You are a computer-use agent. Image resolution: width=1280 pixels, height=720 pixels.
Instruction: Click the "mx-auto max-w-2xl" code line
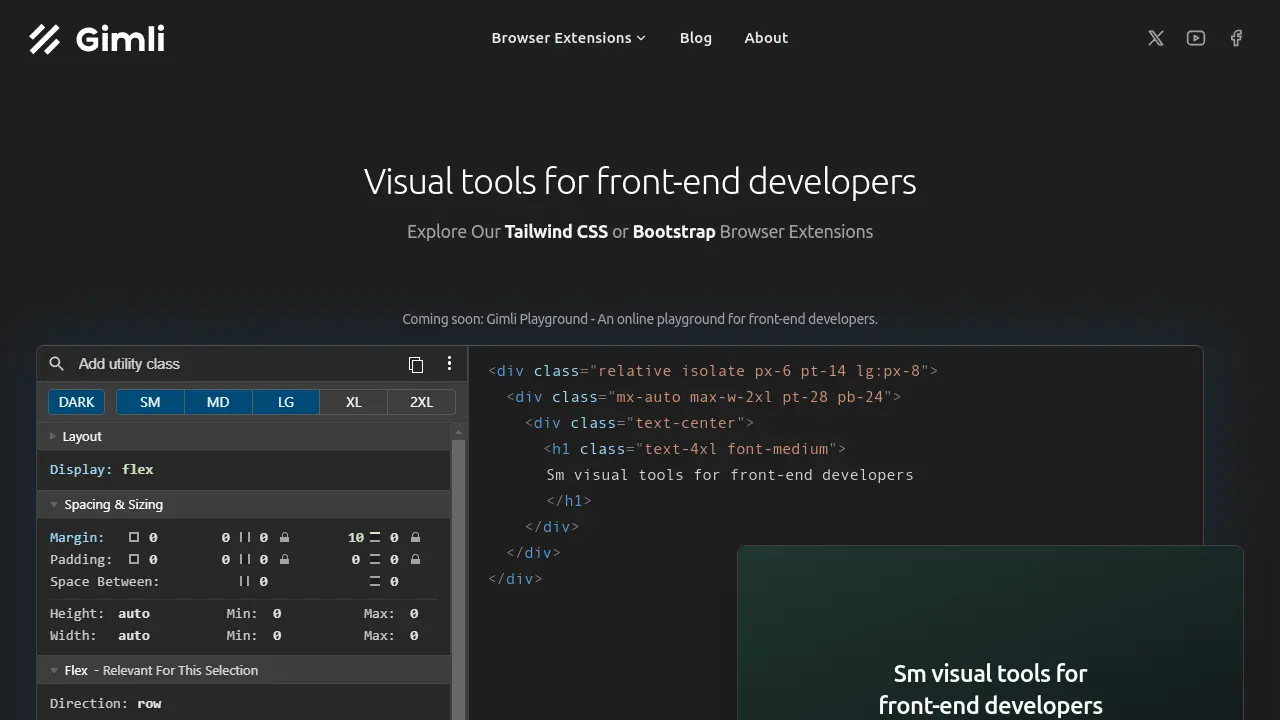[x=704, y=397]
